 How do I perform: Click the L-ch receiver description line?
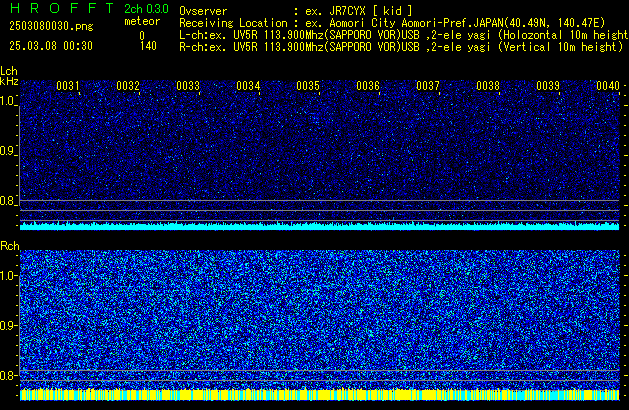coord(404,35)
